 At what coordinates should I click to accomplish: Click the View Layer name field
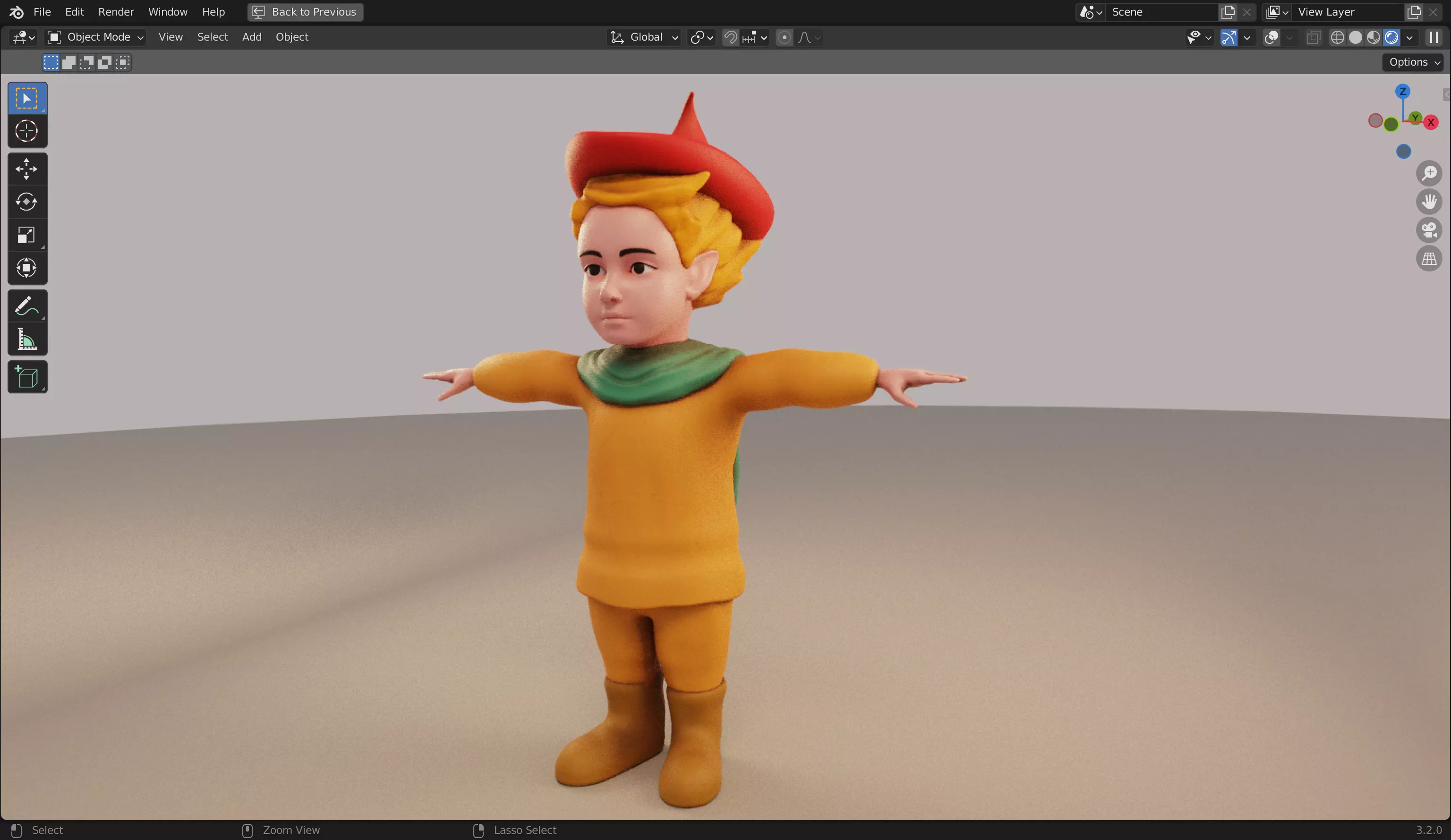tap(1349, 11)
